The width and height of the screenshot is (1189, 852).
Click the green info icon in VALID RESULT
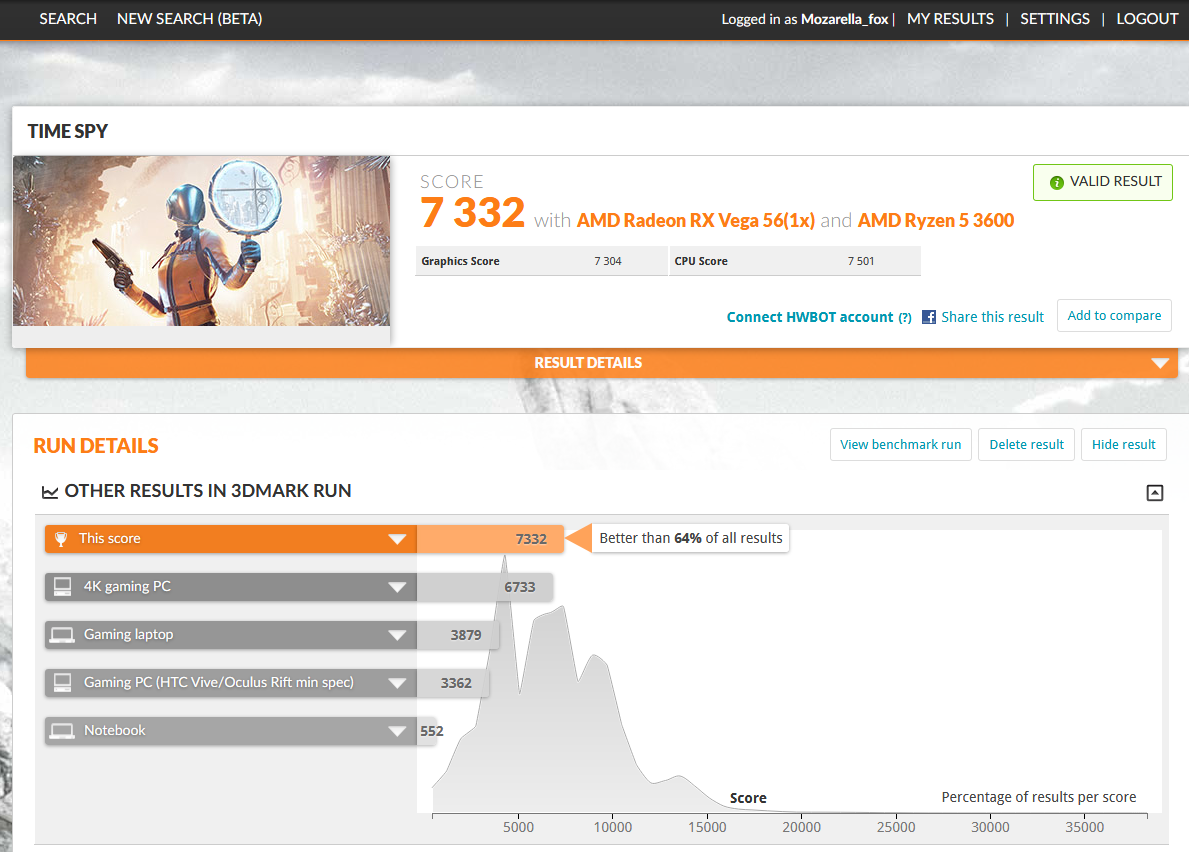[1056, 183]
